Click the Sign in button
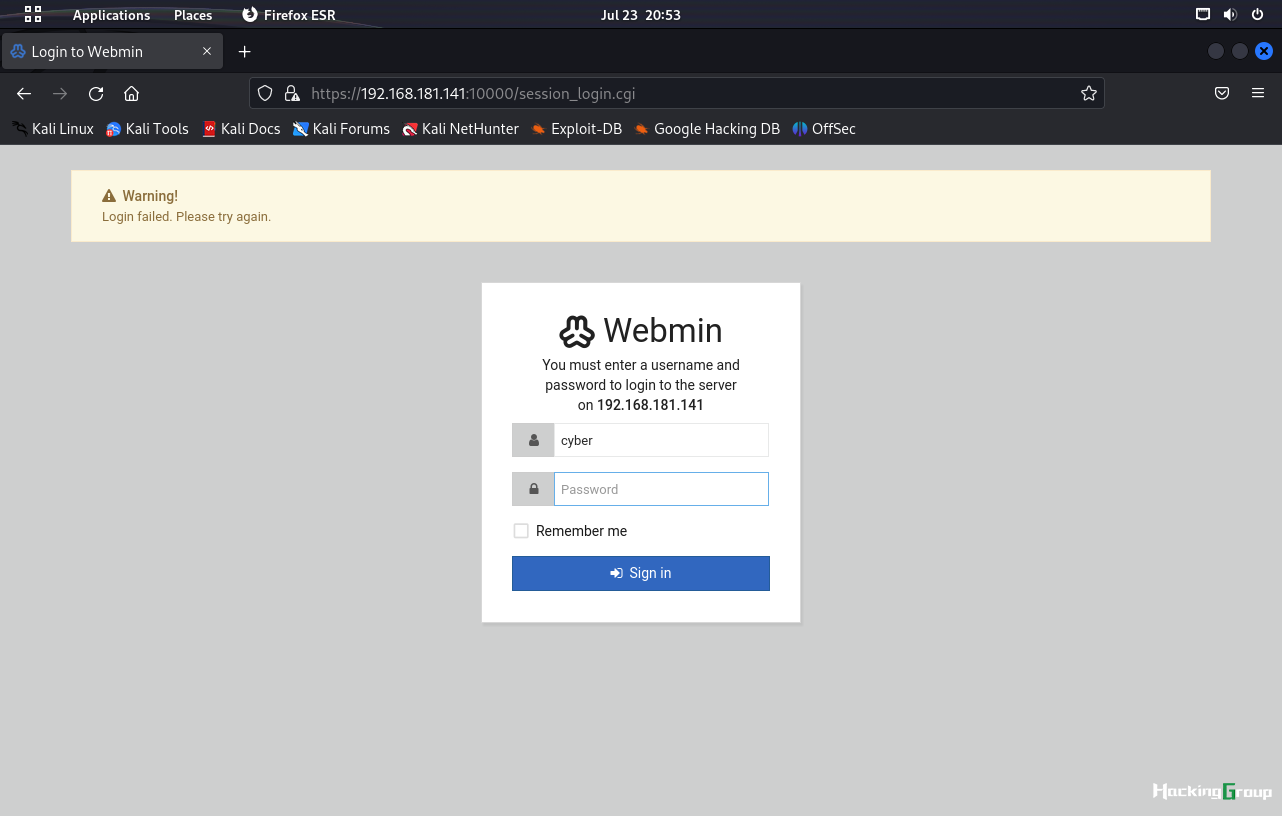Image resolution: width=1282 pixels, height=816 pixels. pyautogui.click(x=641, y=573)
